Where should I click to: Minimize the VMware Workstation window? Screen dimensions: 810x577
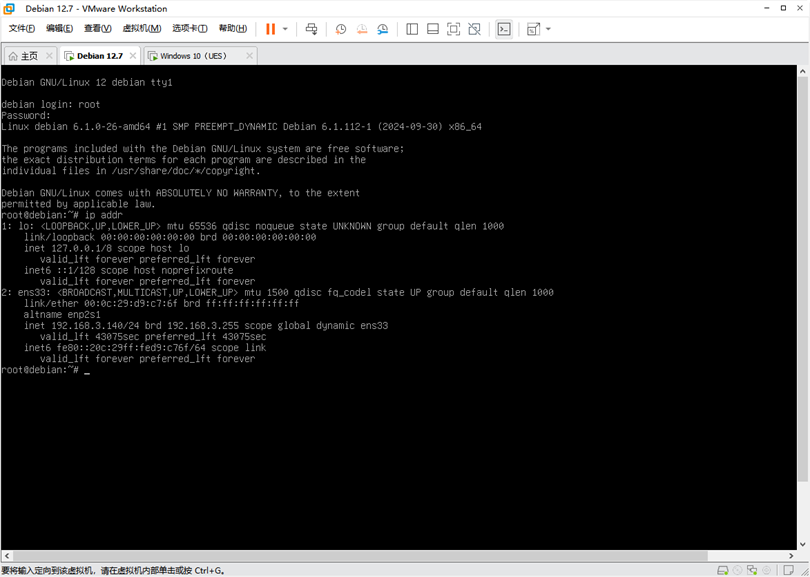coord(766,8)
